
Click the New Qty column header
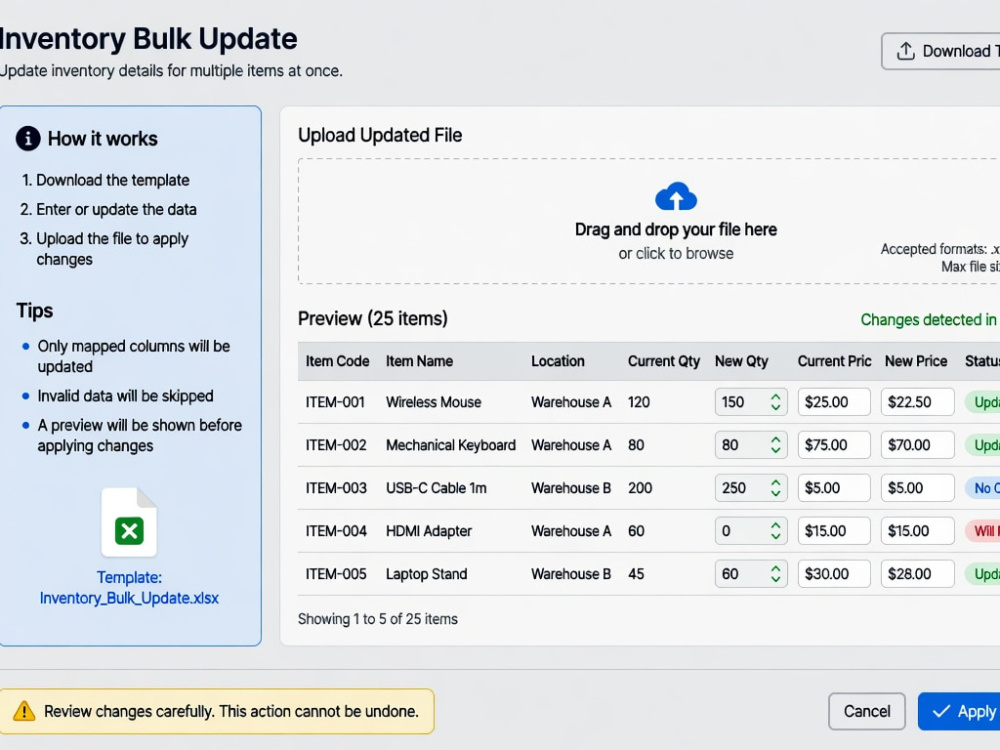[x=742, y=361]
